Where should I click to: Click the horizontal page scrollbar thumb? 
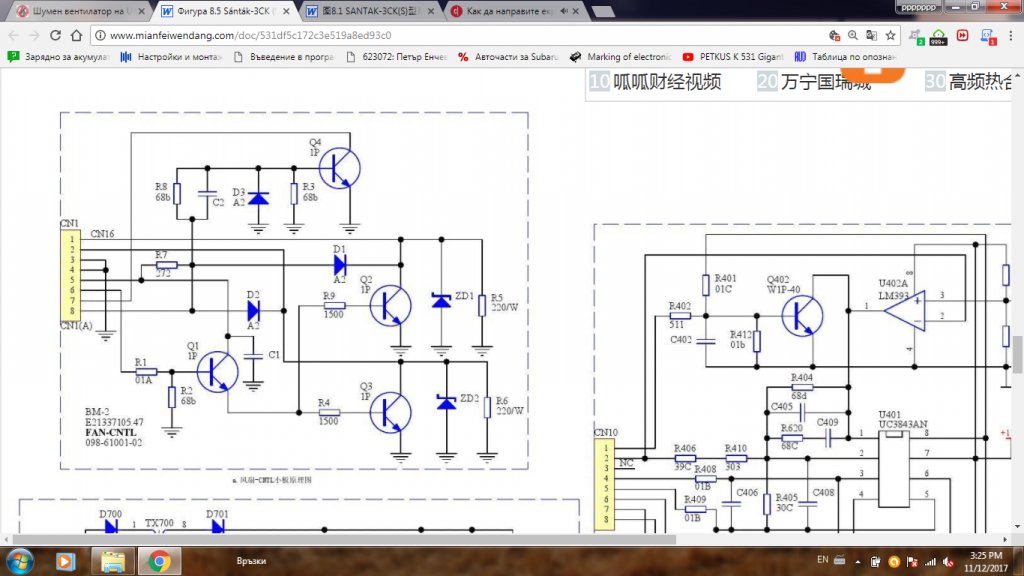(344, 539)
